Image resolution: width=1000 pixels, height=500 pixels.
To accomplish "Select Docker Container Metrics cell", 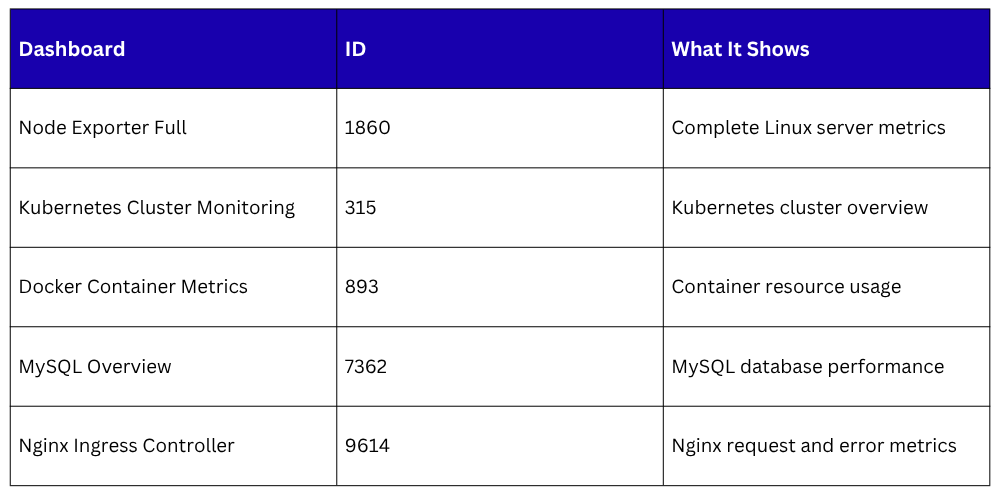I will (133, 287).
